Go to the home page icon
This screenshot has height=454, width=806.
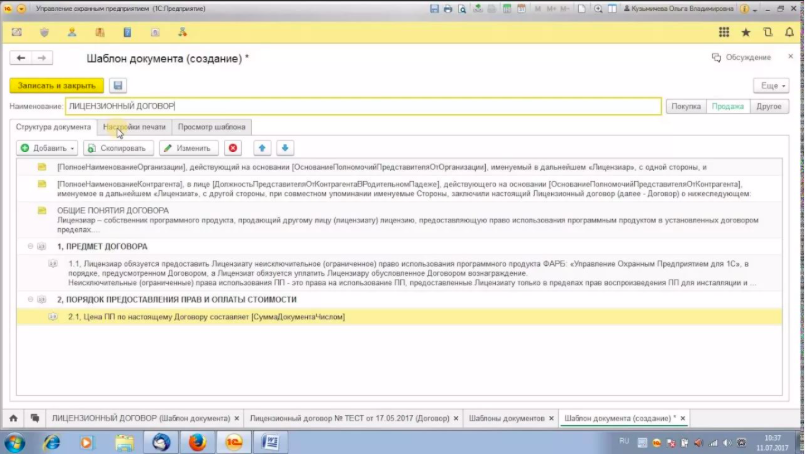pyautogui.click(x=13, y=419)
